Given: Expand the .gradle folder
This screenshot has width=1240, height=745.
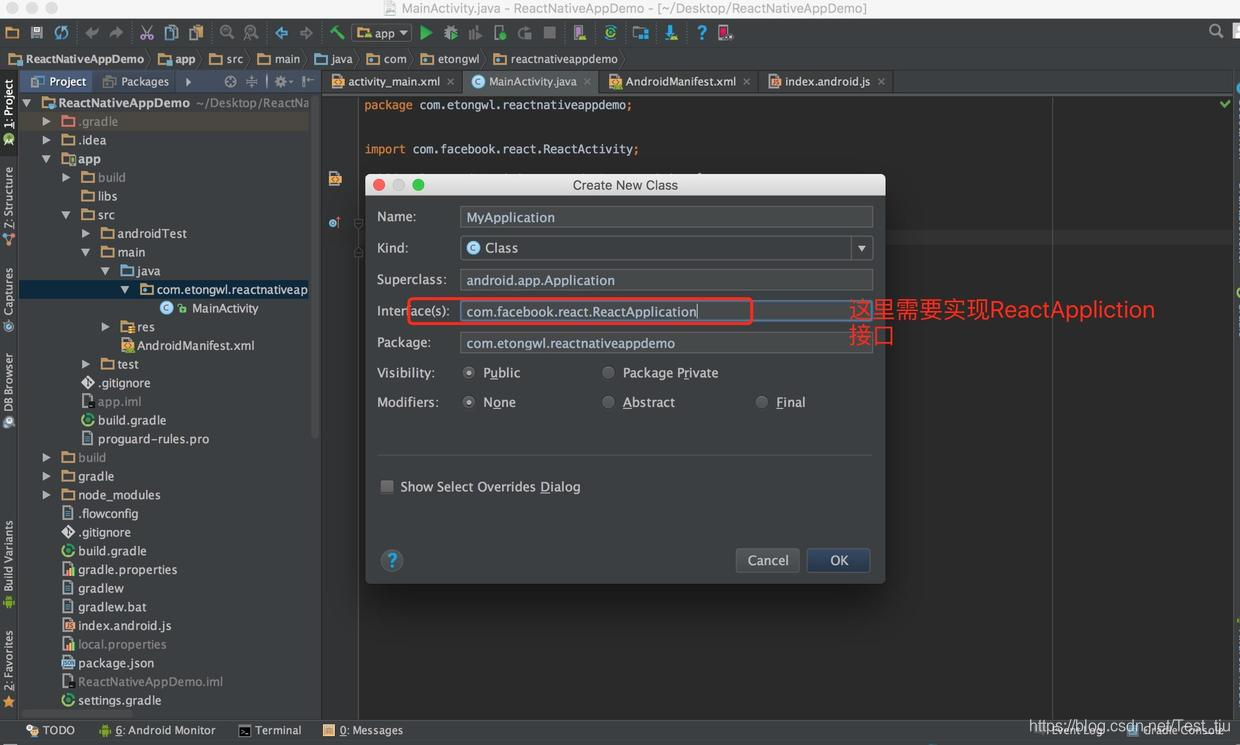Looking at the screenshot, I should 46,121.
